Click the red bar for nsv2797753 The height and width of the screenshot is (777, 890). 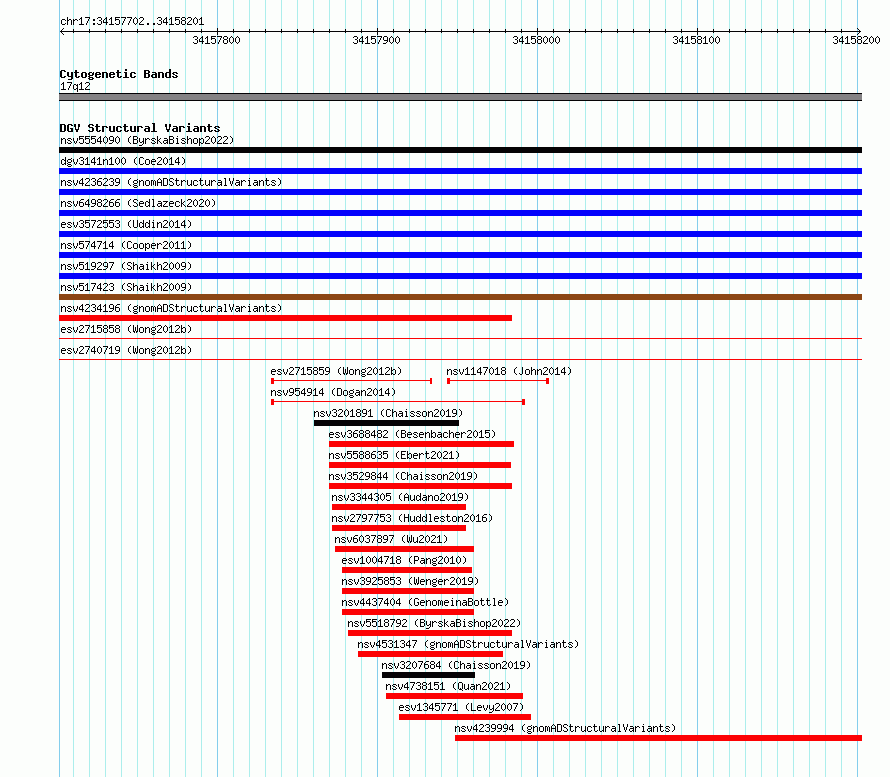[398, 528]
